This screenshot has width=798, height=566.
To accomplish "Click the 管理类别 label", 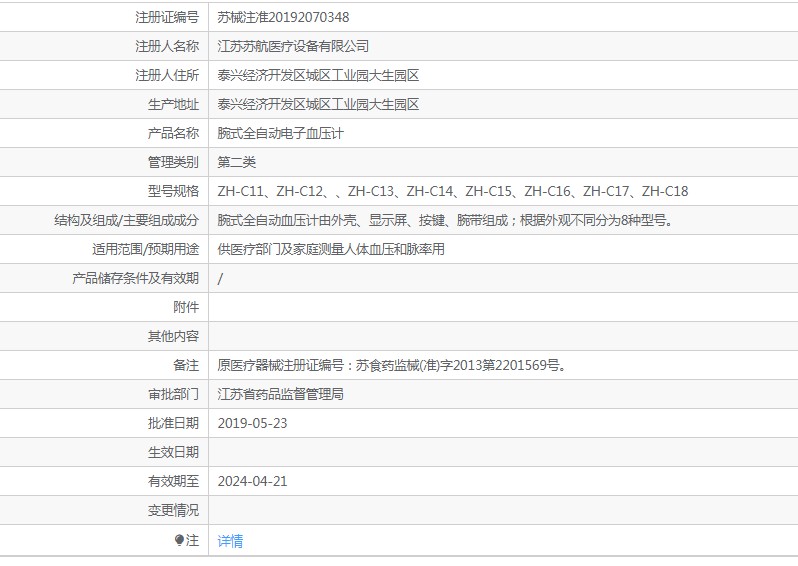I will (x=173, y=162).
